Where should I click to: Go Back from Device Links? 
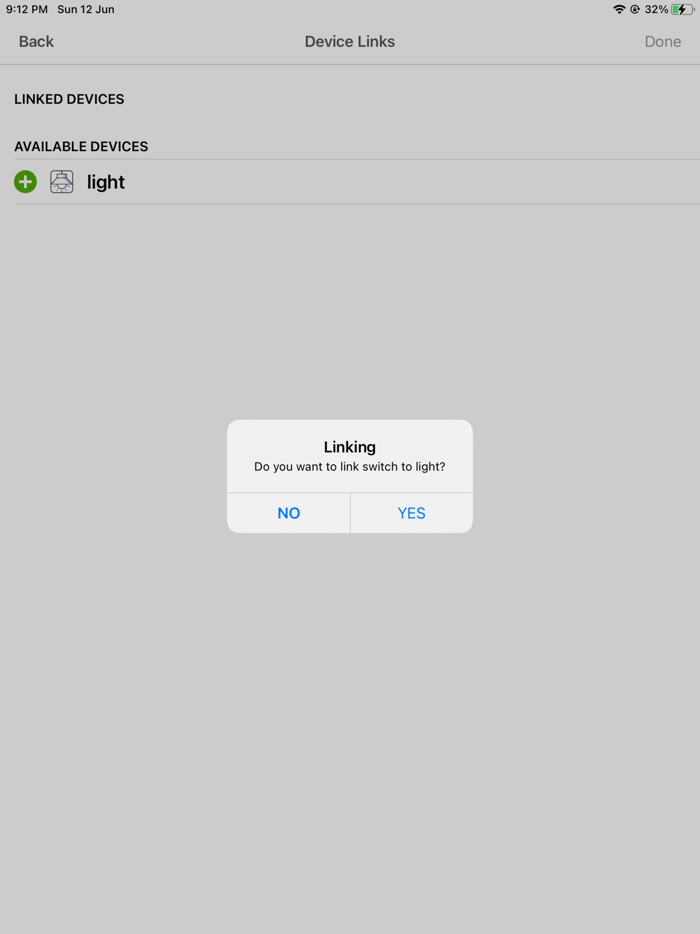click(36, 42)
